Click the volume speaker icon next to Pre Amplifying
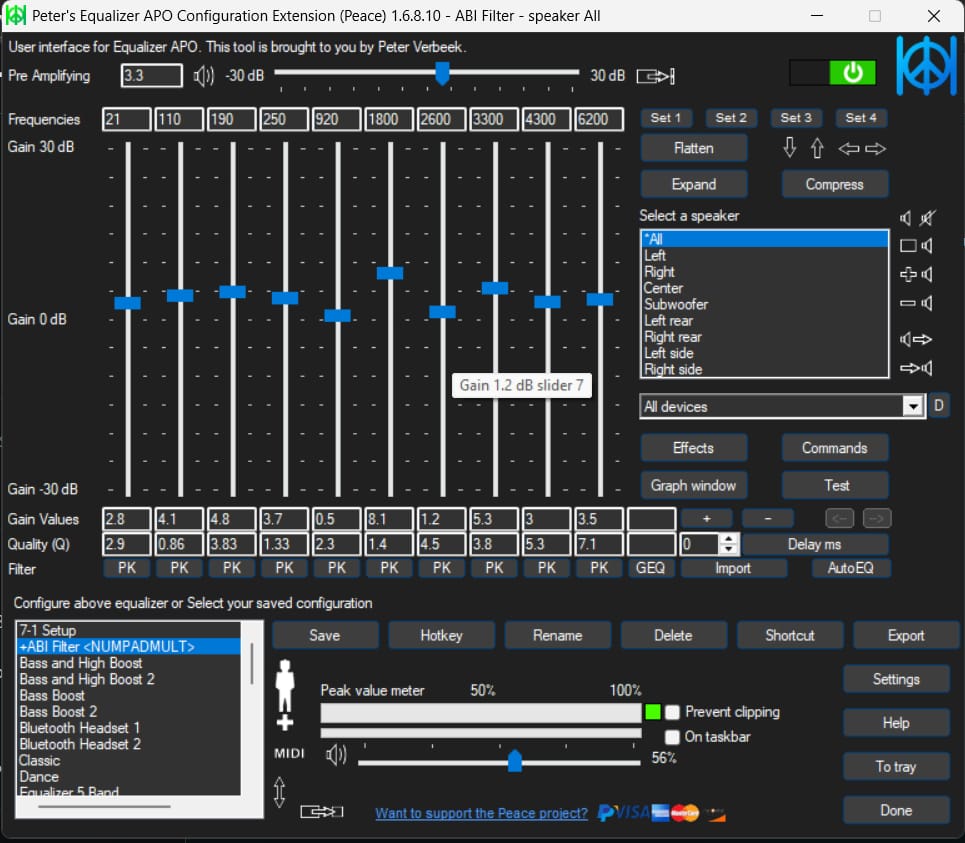This screenshot has height=843, width=965. [204, 75]
